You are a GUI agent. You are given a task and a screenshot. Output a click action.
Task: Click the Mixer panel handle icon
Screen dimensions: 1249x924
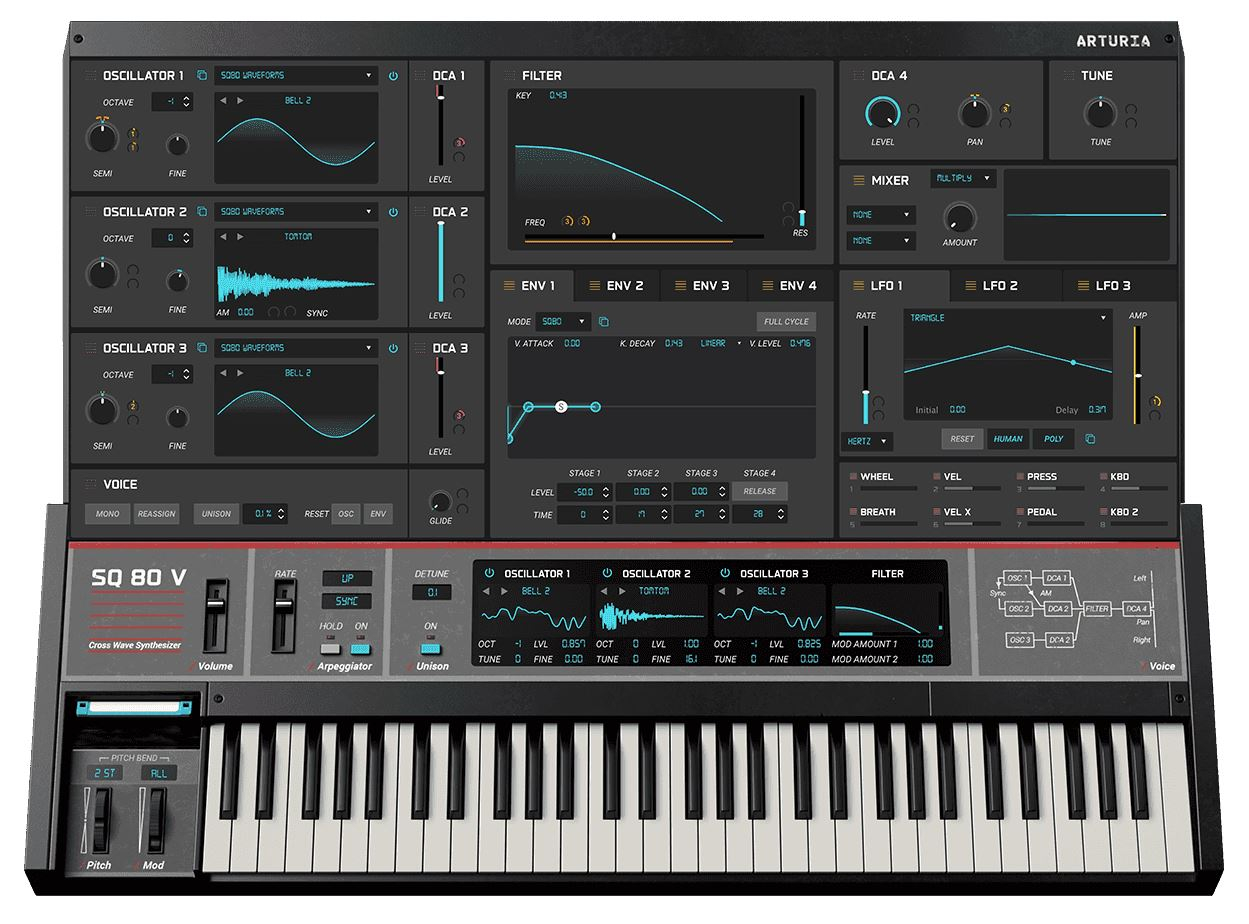click(x=858, y=181)
